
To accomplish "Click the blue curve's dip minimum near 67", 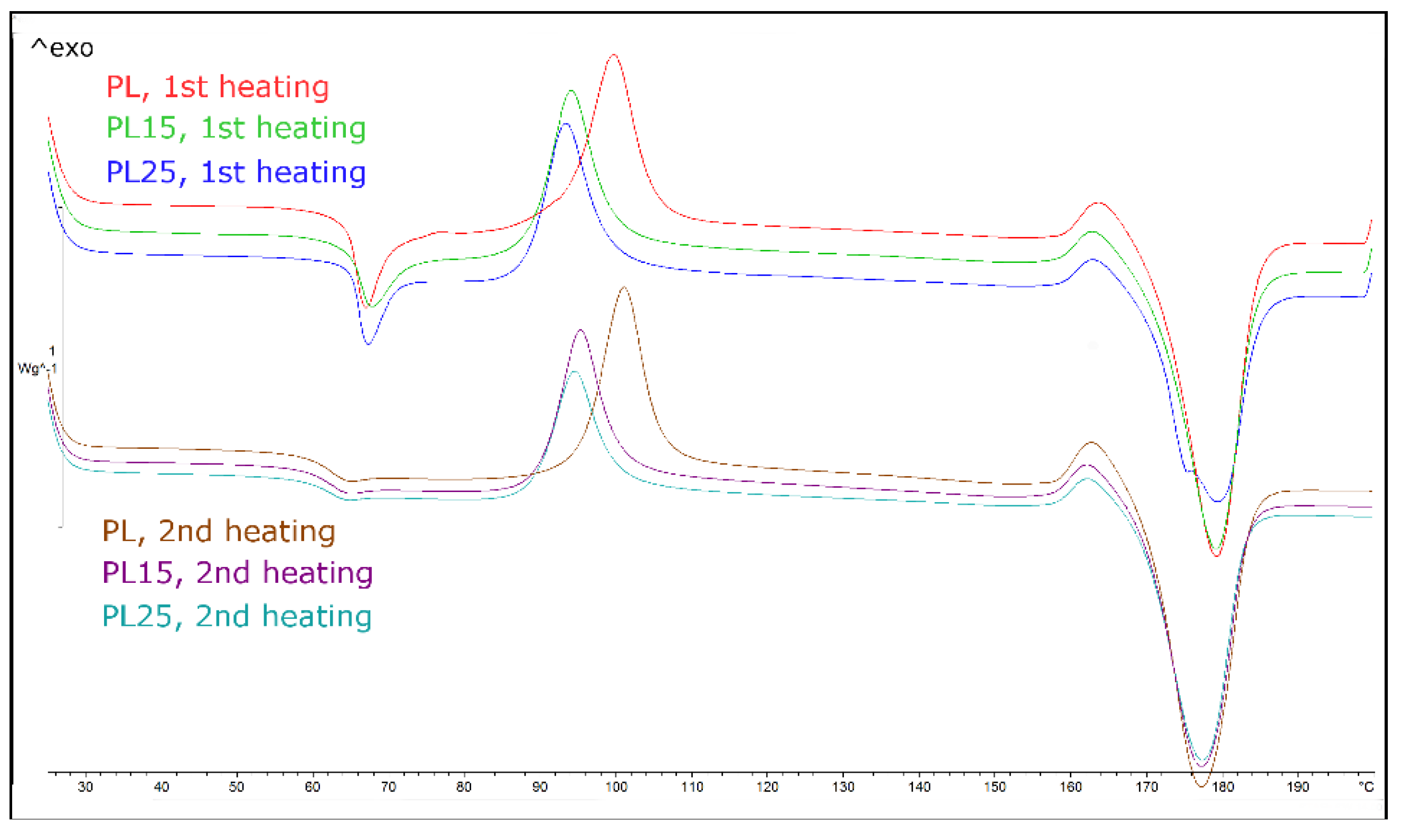I will (369, 344).
